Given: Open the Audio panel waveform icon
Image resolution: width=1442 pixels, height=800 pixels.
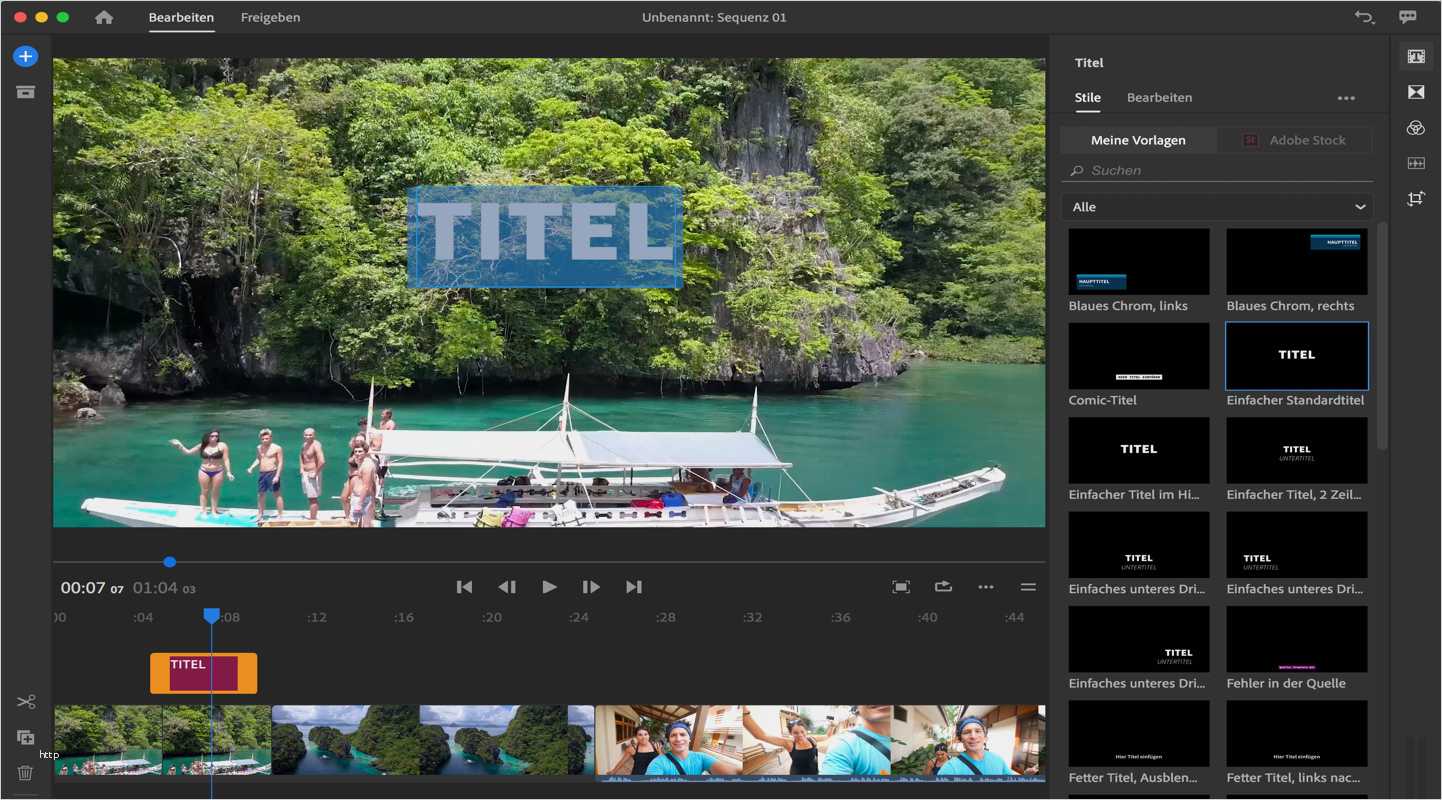Looking at the screenshot, I should tap(1416, 163).
